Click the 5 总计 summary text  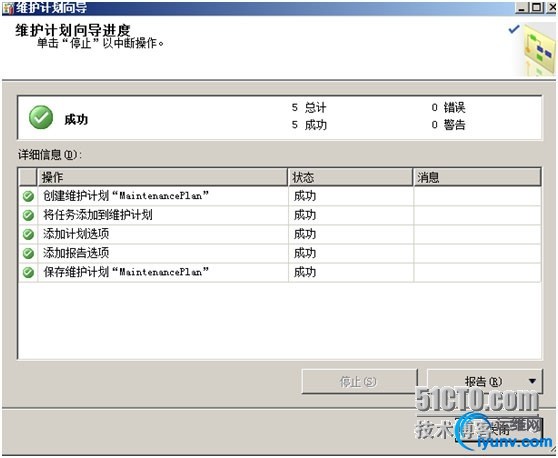(309, 107)
